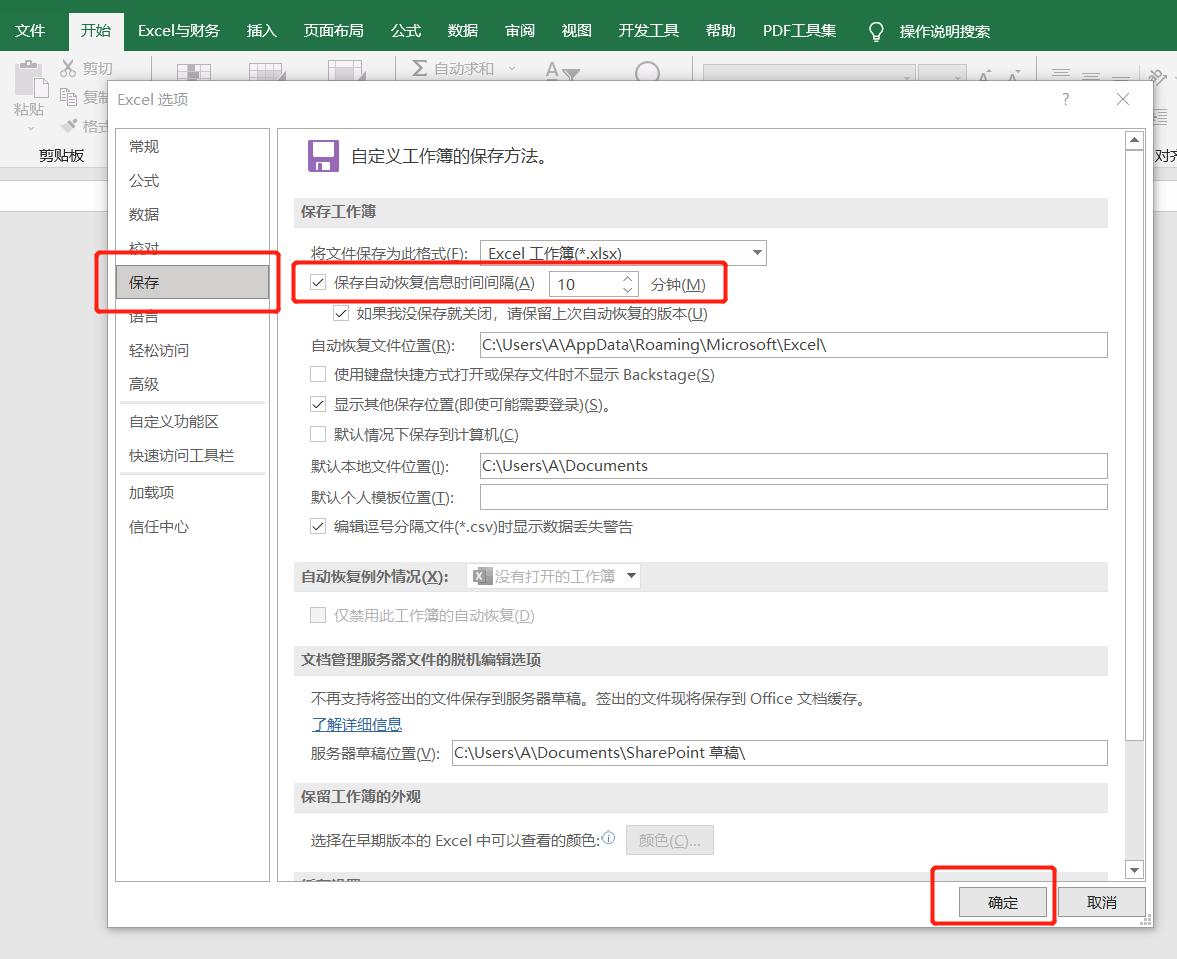Uncheck 保存自动恢复信息时间间隔 checkbox

[x=317, y=282]
